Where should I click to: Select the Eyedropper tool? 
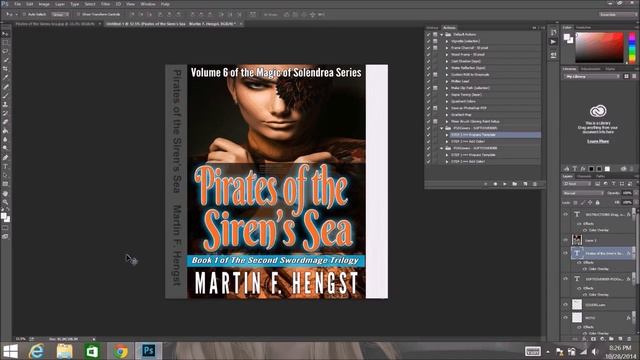pyautogui.click(x=5, y=78)
